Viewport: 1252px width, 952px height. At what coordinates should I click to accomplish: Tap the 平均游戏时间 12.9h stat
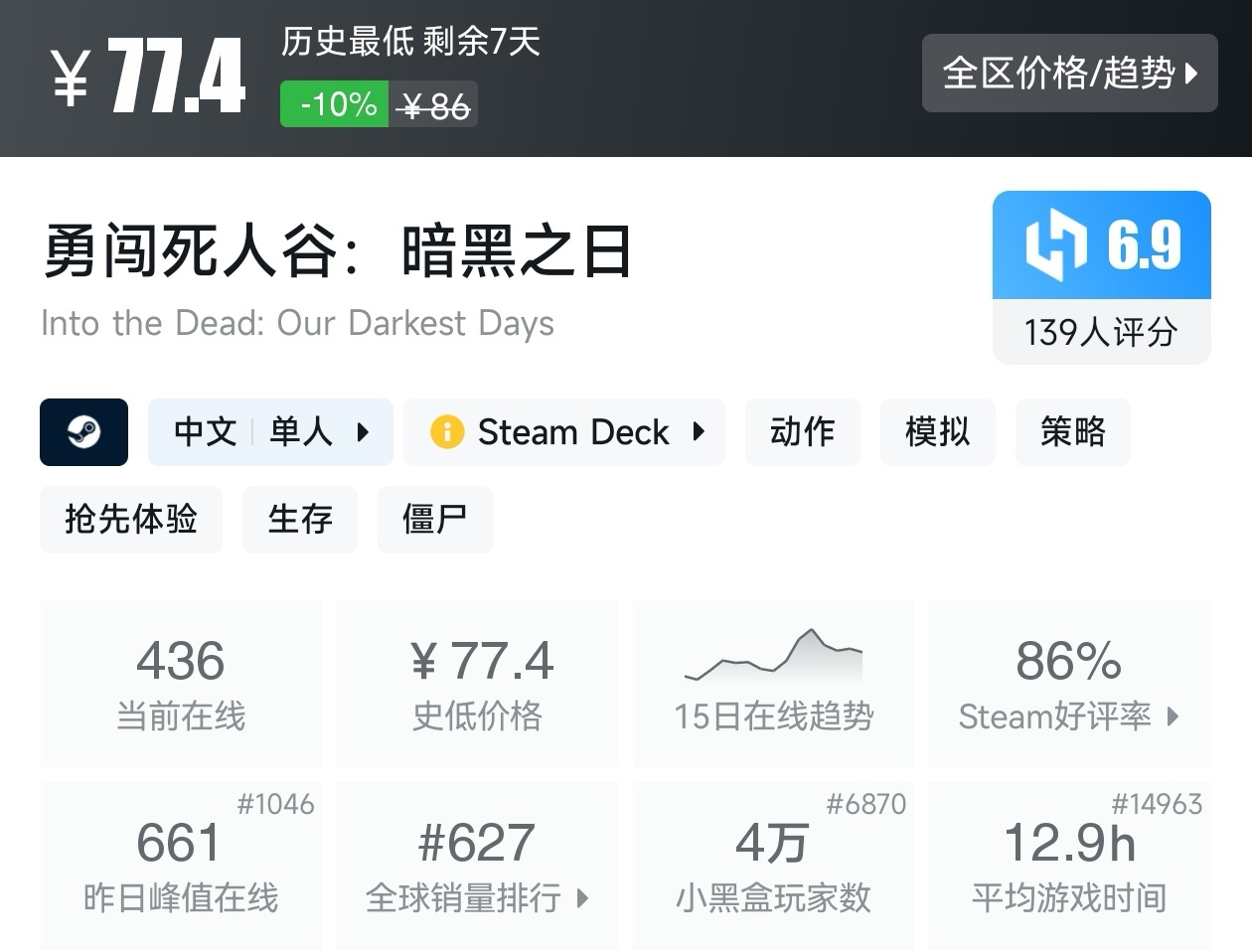tap(1069, 867)
